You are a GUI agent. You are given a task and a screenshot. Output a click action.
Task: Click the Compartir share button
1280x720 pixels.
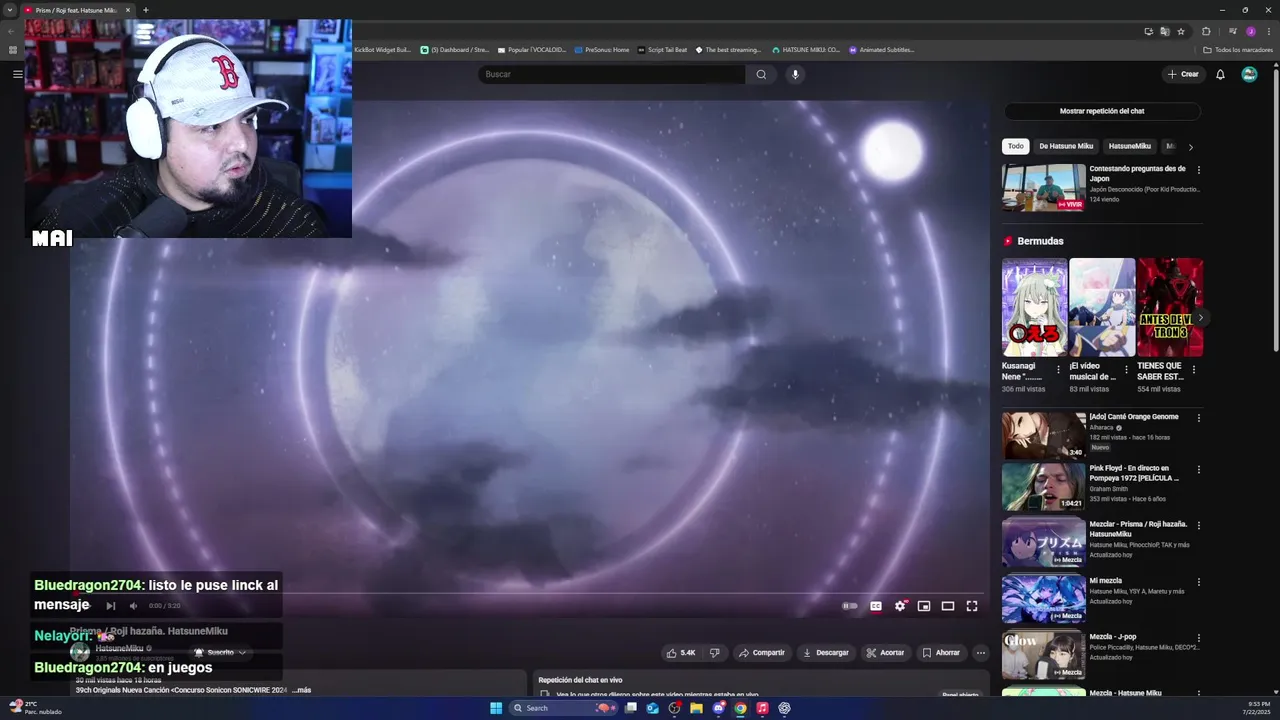761,653
